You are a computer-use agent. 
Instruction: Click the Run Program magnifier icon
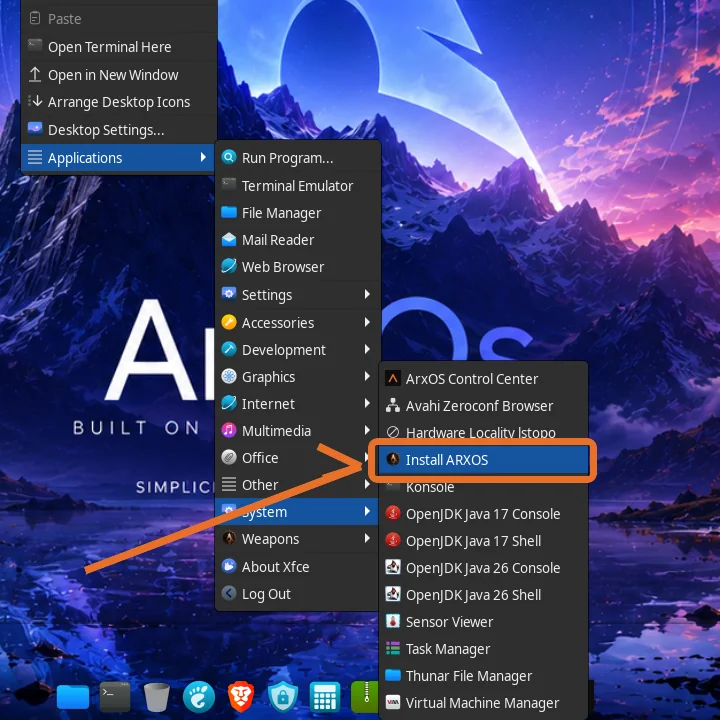pyautogui.click(x=229, y=158)
